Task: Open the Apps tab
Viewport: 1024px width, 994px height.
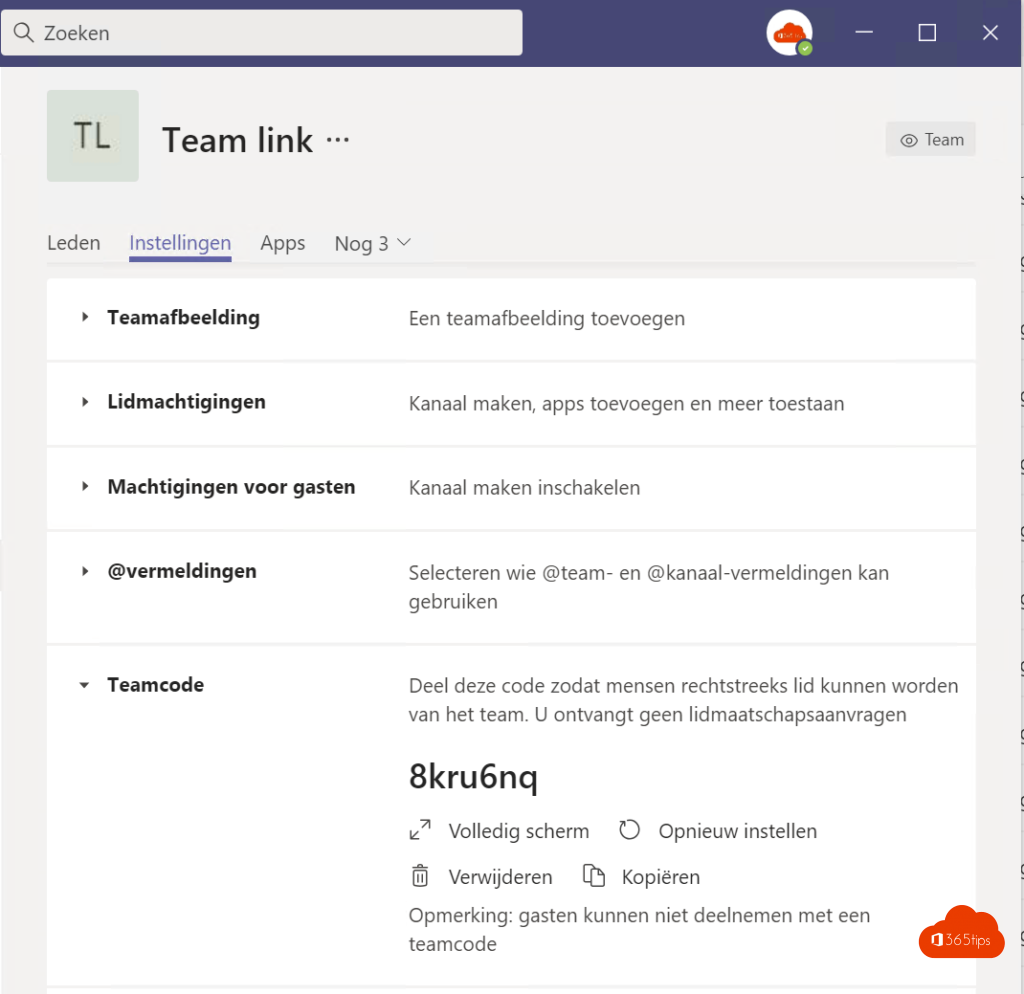Action: pos(283,243)
